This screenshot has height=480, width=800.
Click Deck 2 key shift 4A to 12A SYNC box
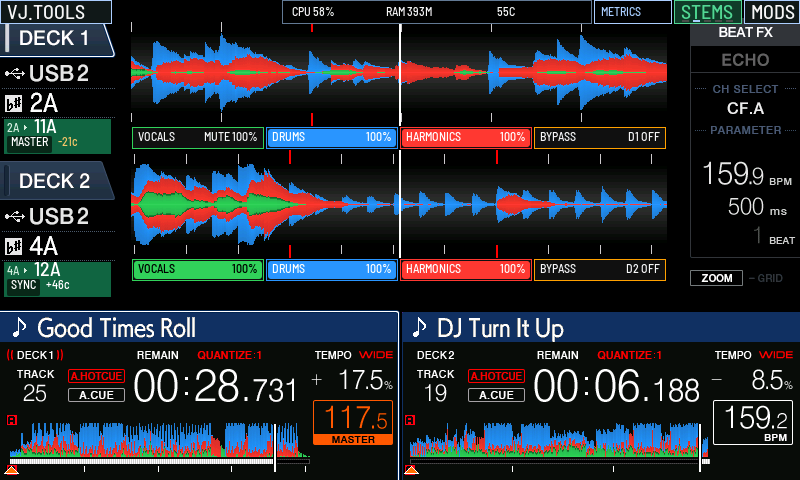[x=57, y=279]
